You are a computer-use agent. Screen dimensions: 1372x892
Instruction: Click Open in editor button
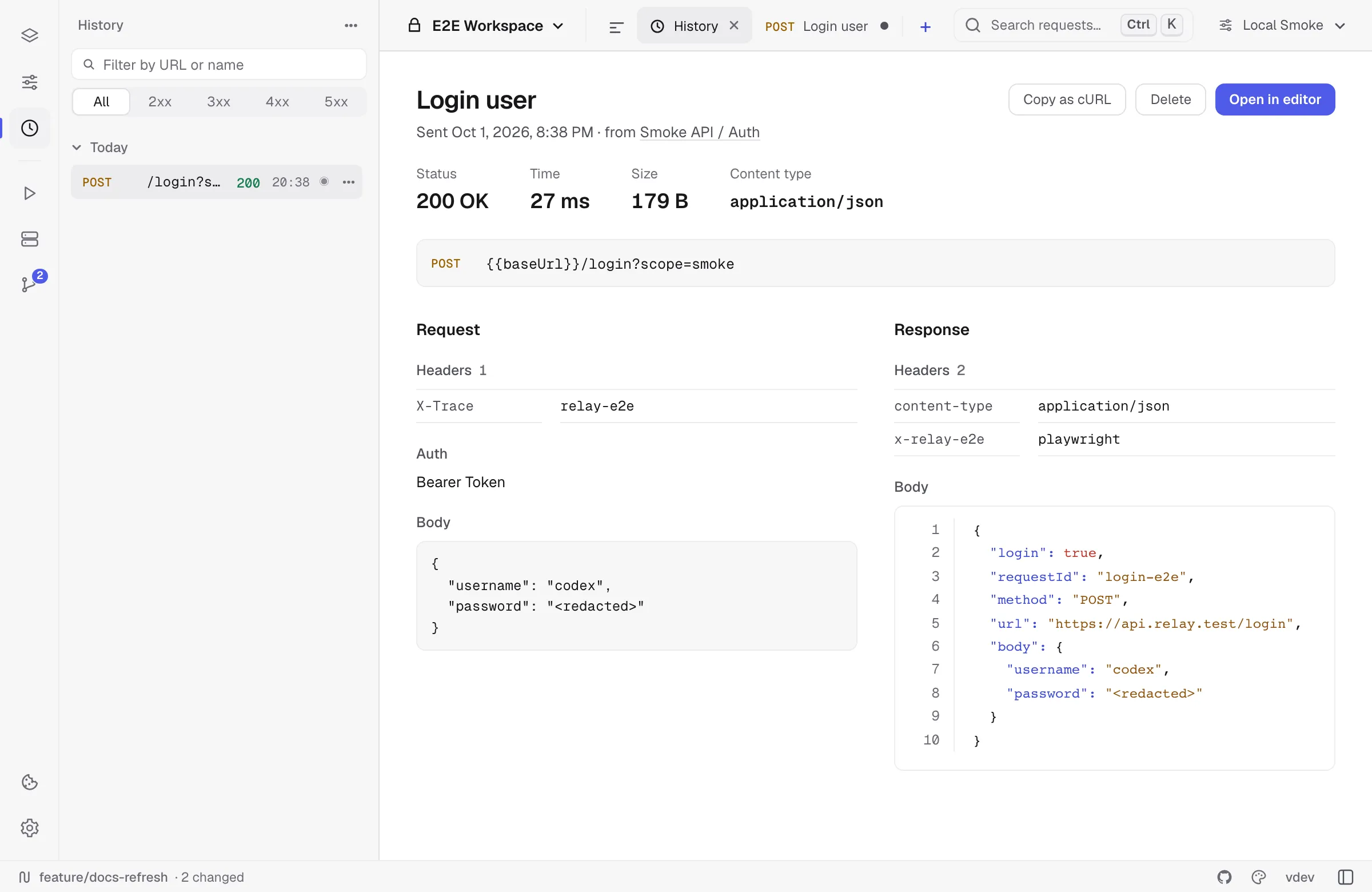1275,99
